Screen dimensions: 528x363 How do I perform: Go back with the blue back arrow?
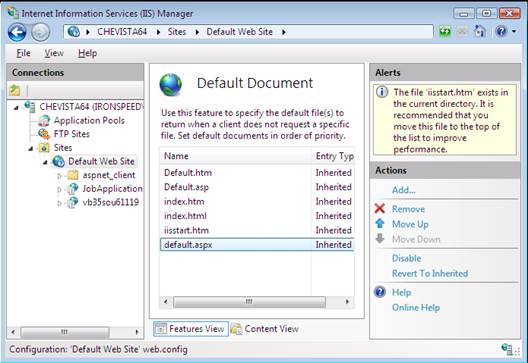point(17,32)
